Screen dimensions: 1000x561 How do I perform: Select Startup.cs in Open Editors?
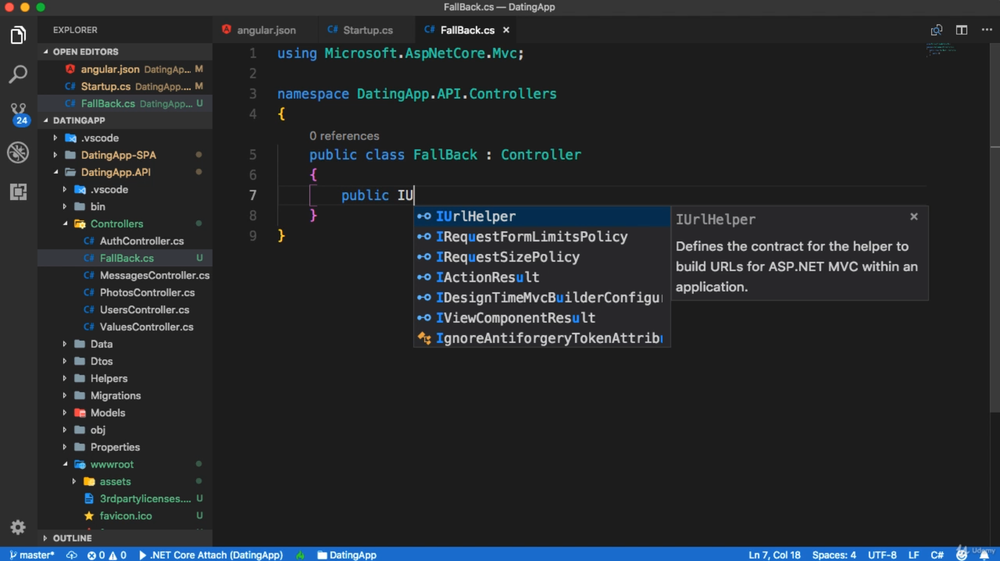coord(125,86)
